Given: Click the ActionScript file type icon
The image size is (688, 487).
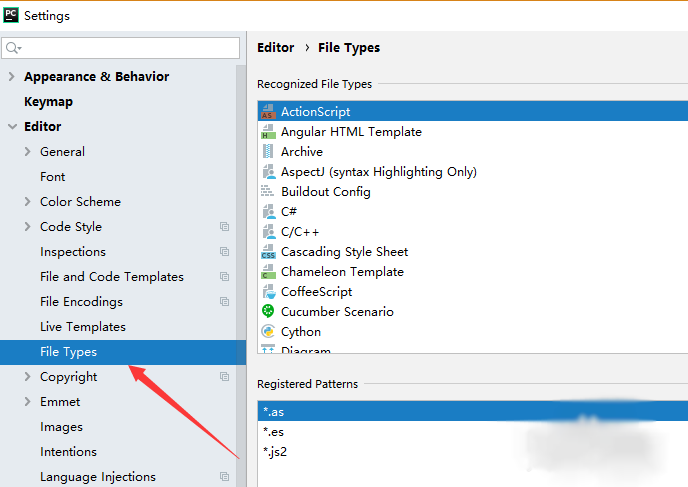Looking at the screenshot, I should click(268, 112).
